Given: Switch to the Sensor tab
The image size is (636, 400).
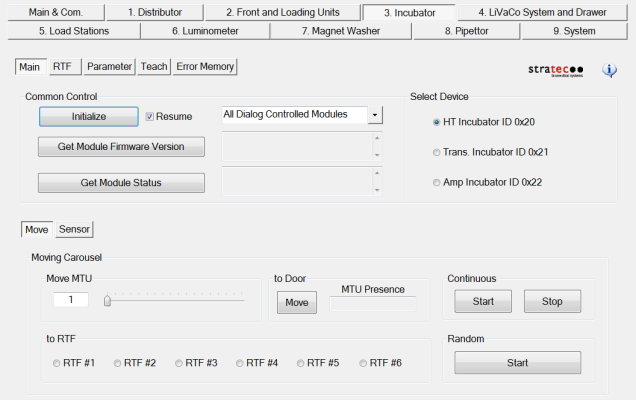Looking at the screenshot, I should 74,229.
